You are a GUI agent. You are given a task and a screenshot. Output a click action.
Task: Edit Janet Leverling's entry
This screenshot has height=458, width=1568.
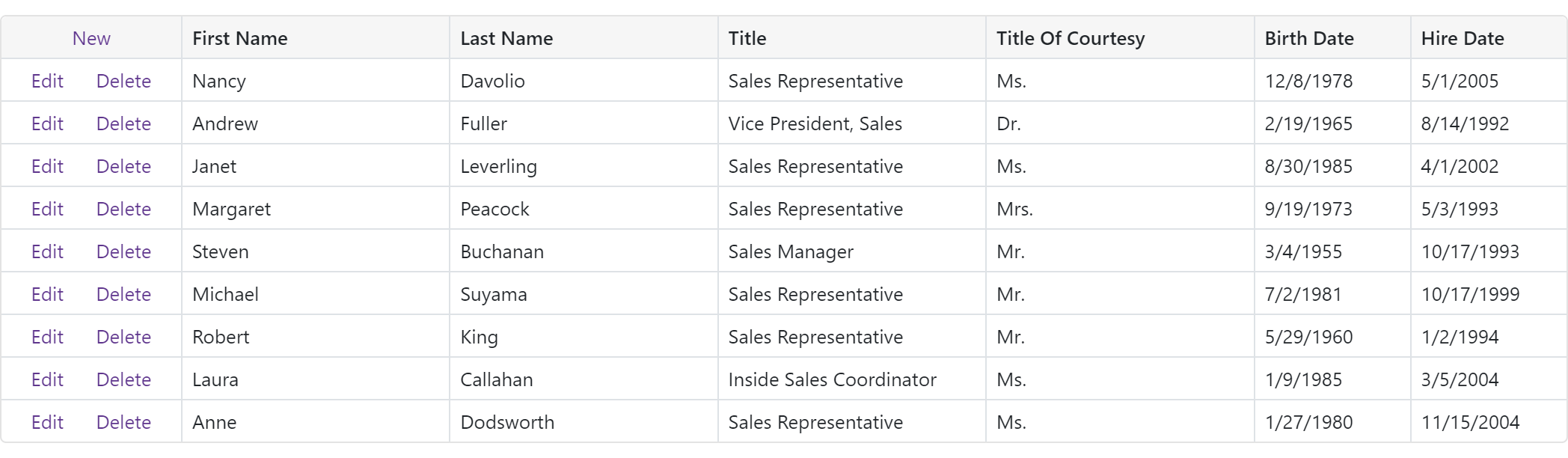(x=47, y=166)
